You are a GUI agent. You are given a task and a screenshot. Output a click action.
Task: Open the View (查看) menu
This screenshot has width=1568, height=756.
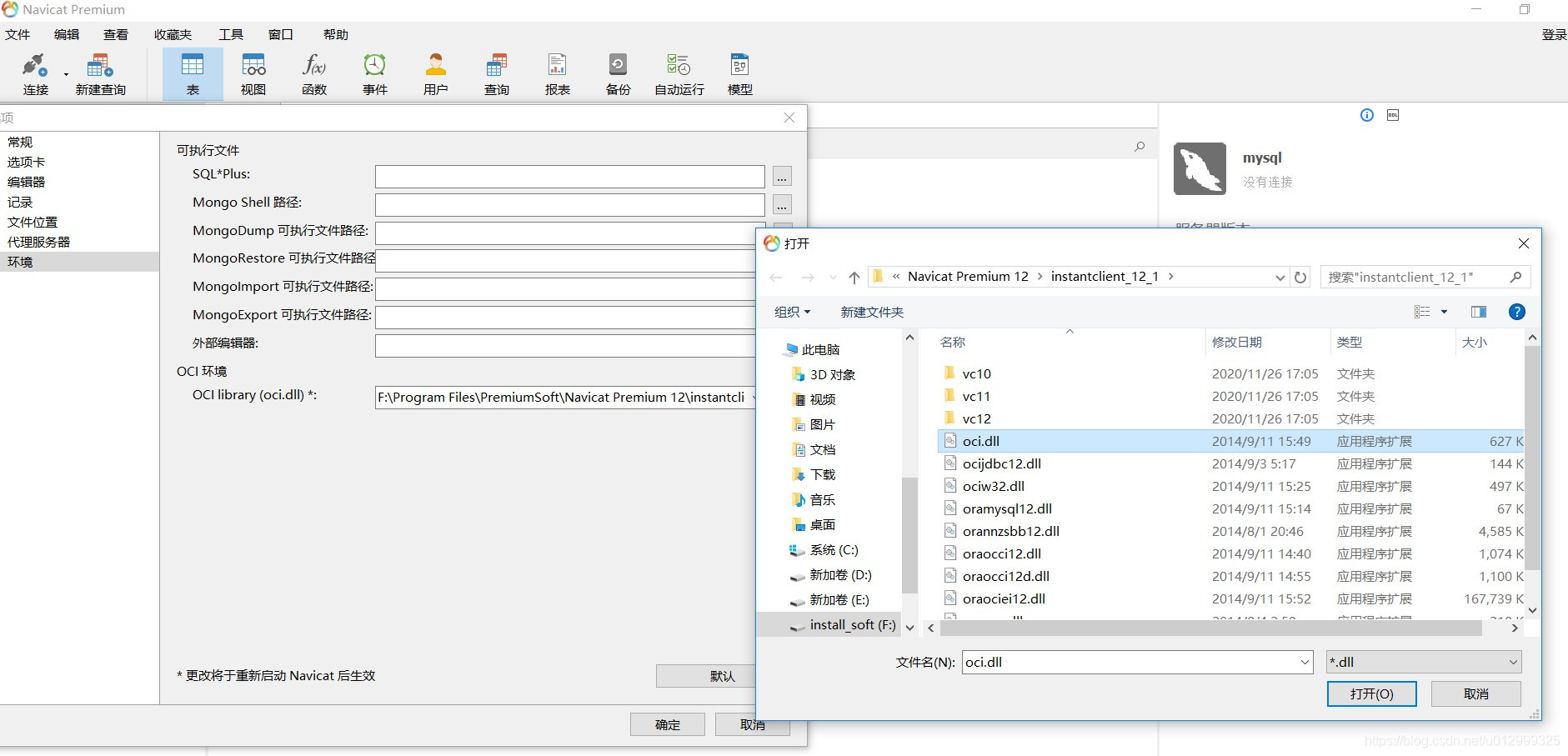coord(116,34)
